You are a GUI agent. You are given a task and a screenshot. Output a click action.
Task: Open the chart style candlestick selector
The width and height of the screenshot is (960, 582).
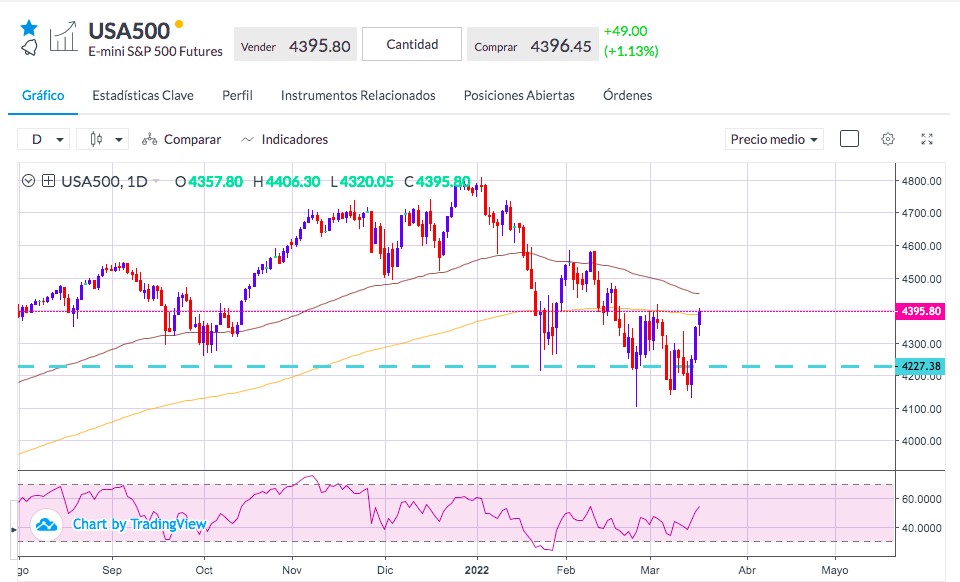[102, 140]
